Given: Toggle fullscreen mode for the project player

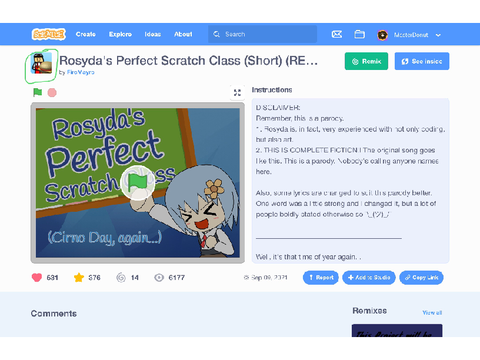Looking at the screenshot, I should tap(237, 92).
